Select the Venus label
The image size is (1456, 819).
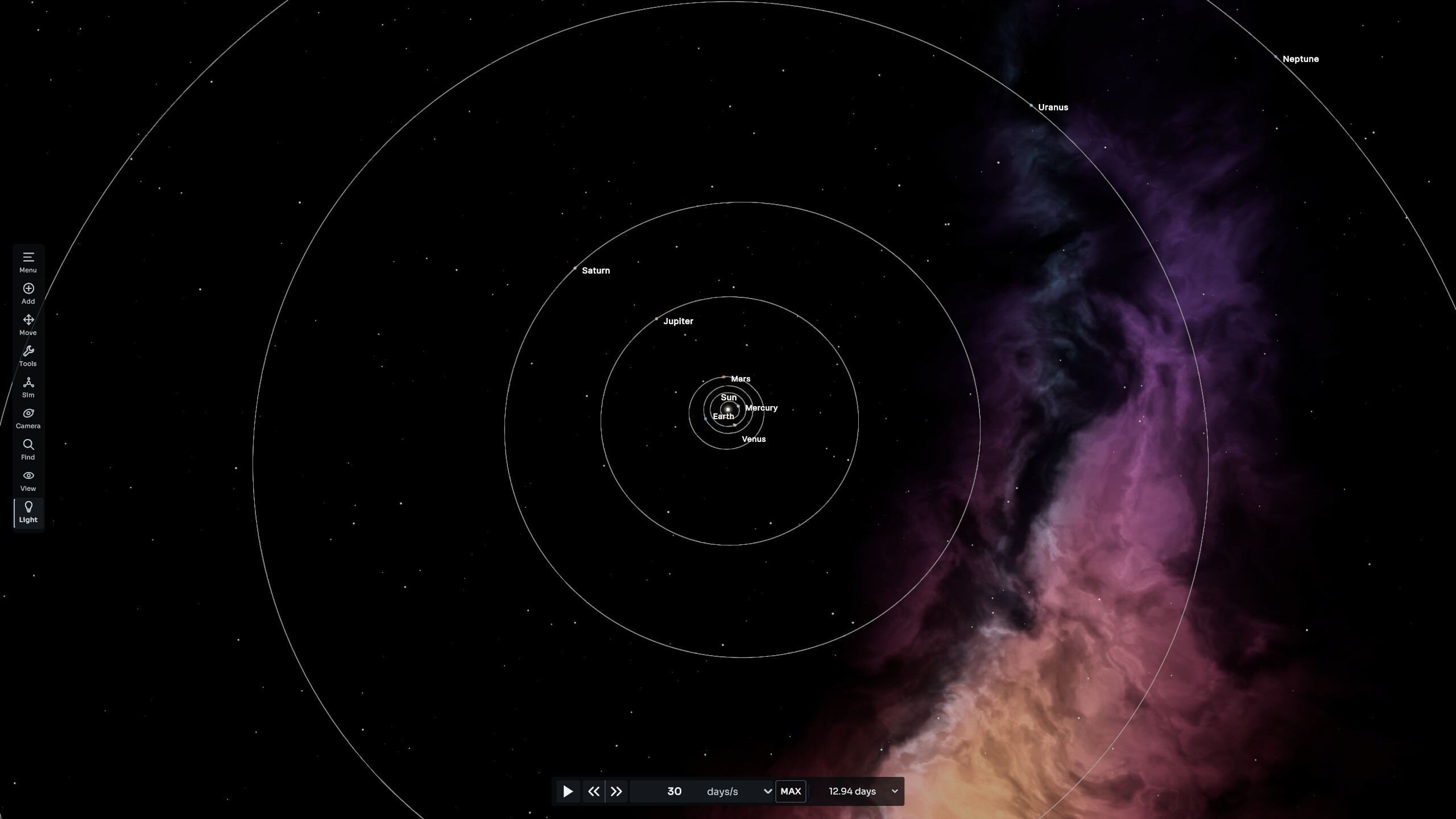pos(754,439)
